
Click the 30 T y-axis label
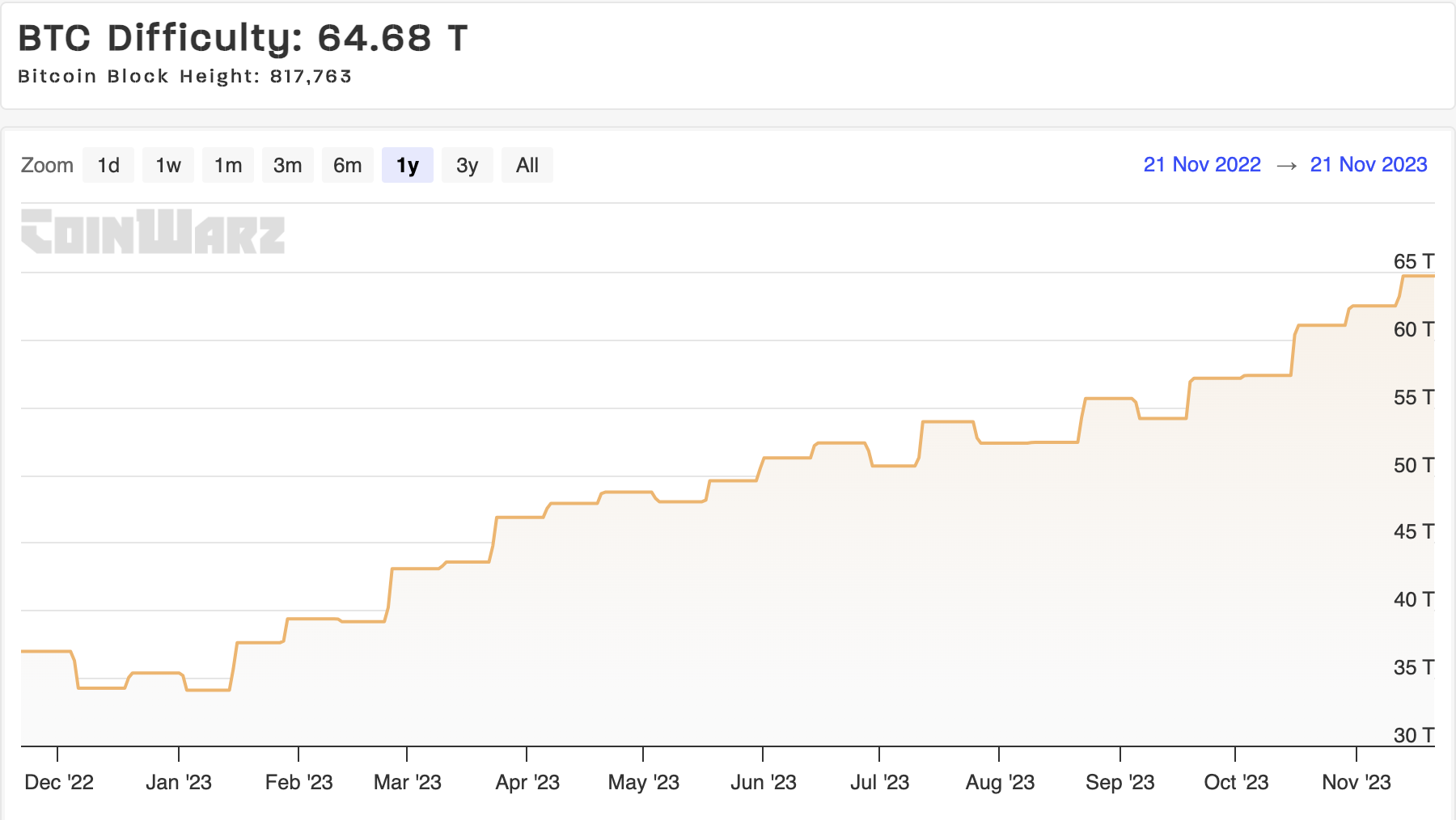point(1413,735)
